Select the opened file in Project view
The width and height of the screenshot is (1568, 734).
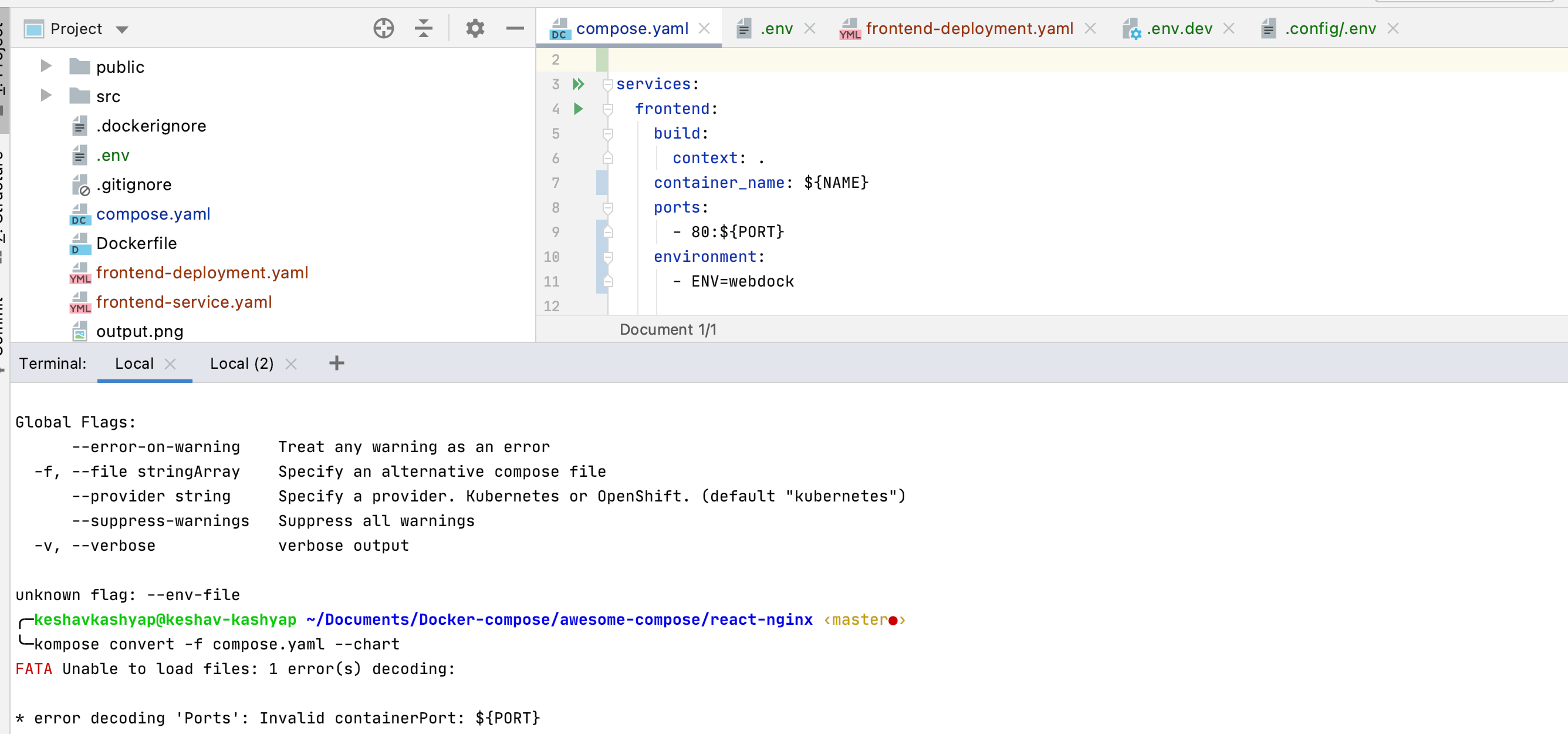(x=383, y=28)
